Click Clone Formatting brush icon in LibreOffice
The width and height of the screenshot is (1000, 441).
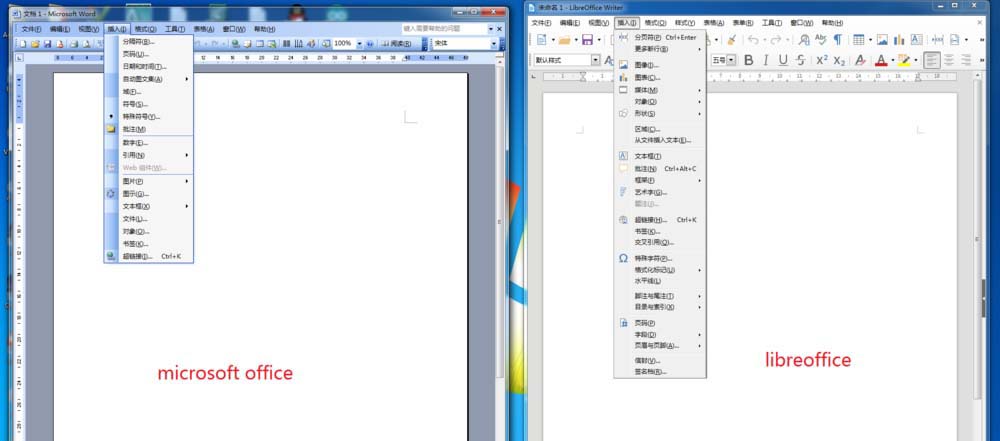[732, 40]
